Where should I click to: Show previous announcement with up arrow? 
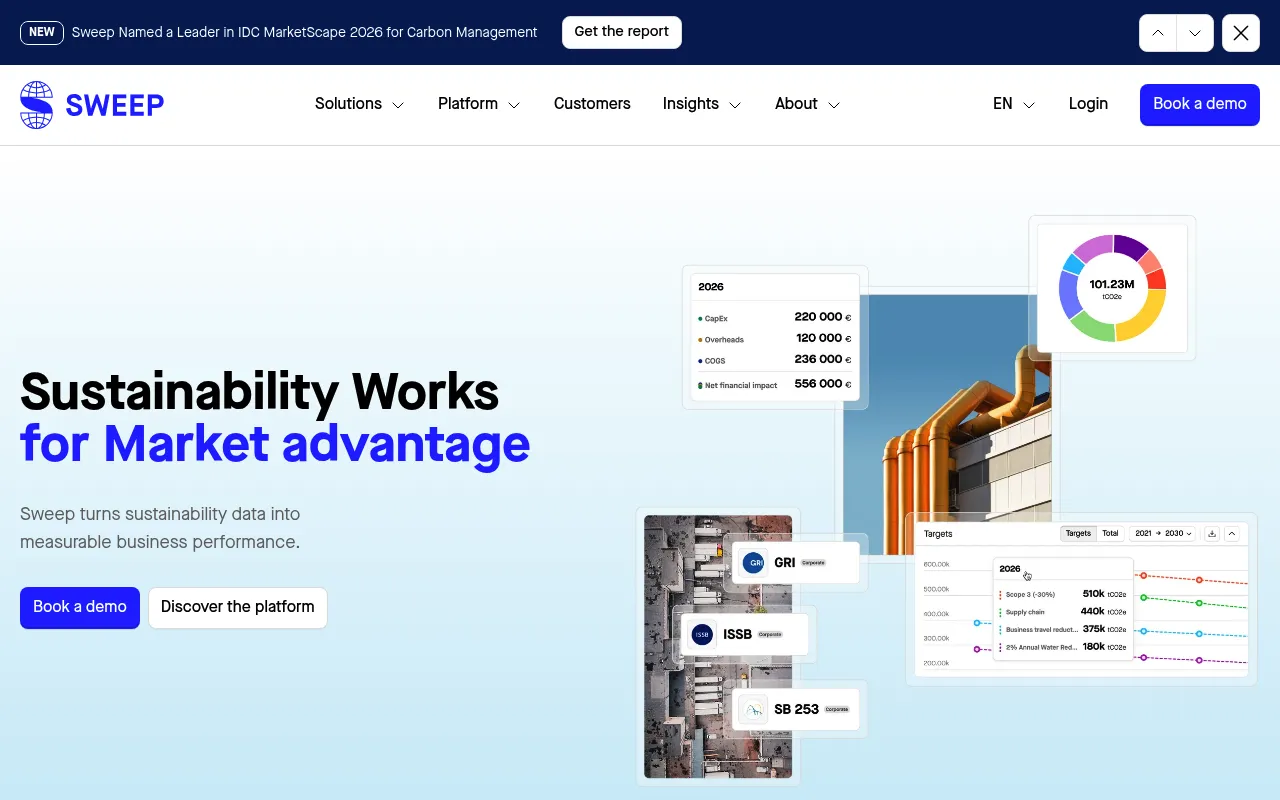click(x=1158, y=33)
